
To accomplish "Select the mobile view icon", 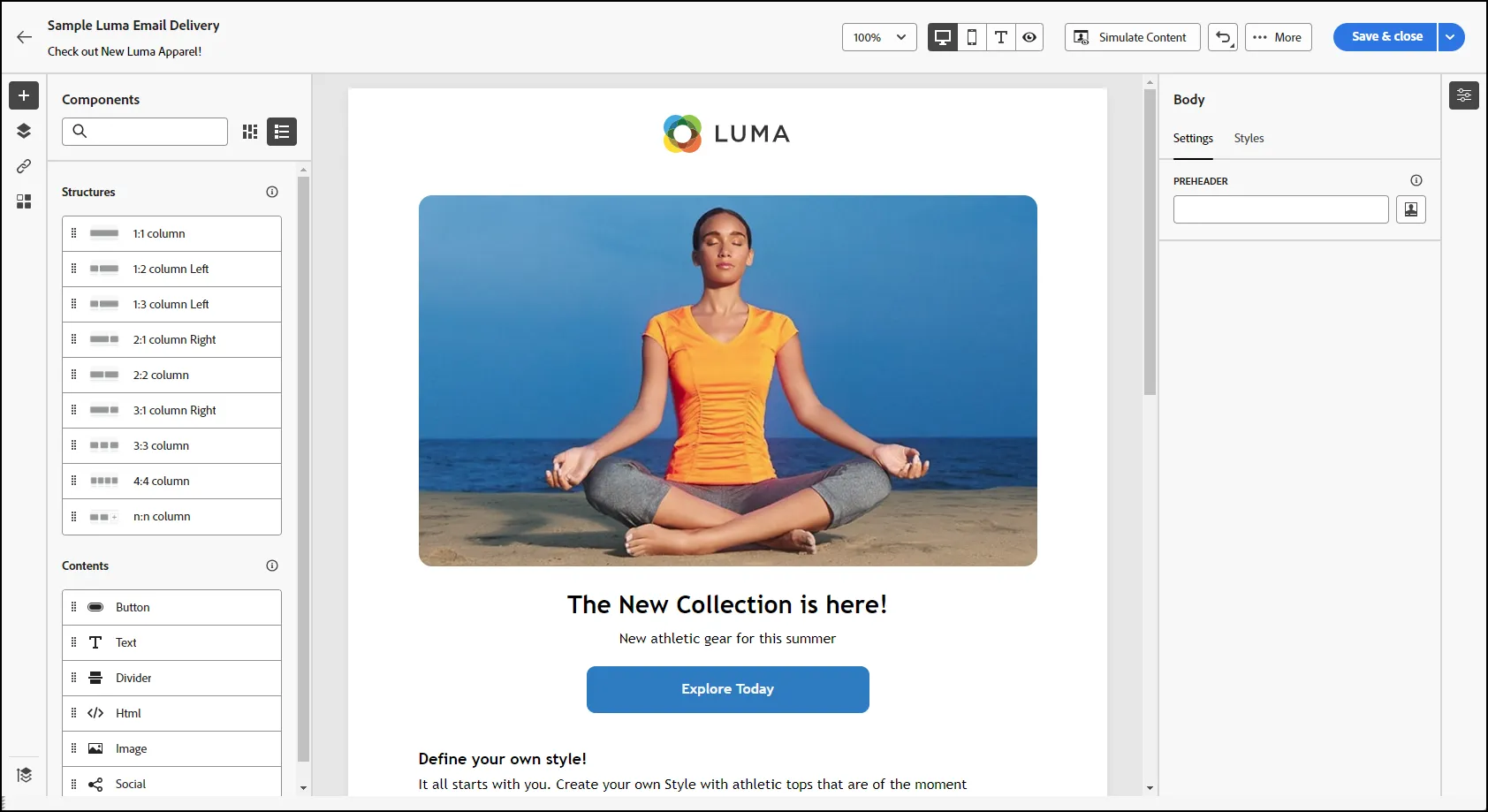I will pyautogui.click(x=972, y=37).
